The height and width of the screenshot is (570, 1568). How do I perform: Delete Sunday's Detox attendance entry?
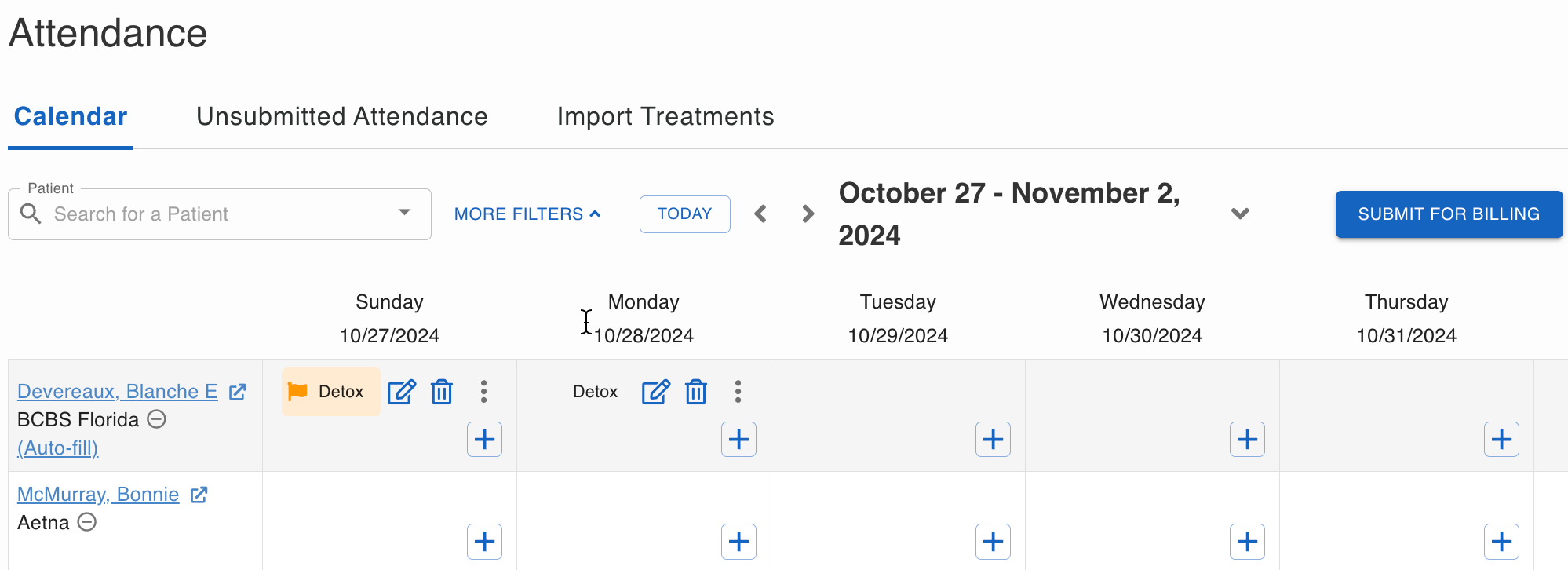pyautogui.click(x=442, y=392)
